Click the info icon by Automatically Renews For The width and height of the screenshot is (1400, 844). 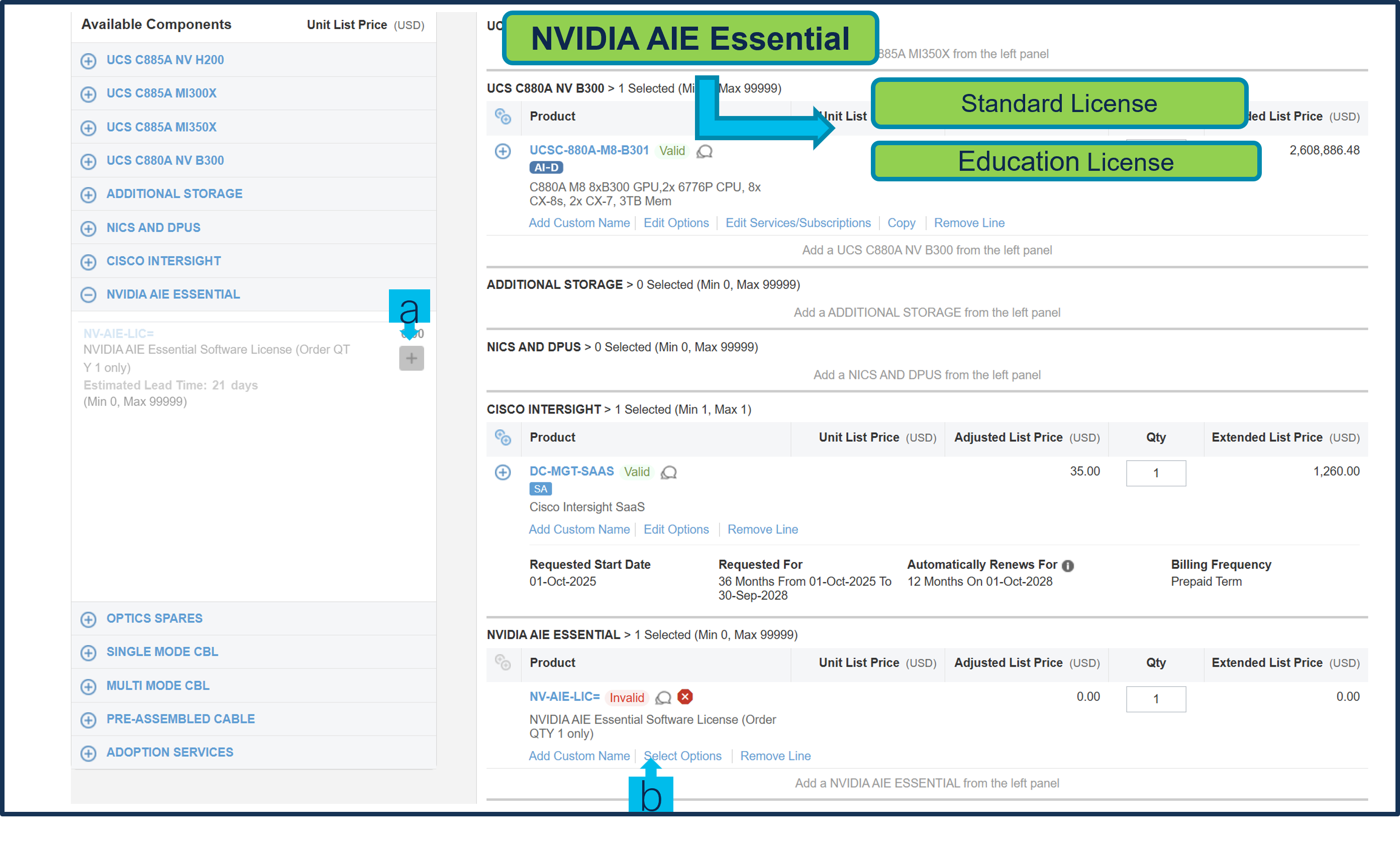[1068, 566]
